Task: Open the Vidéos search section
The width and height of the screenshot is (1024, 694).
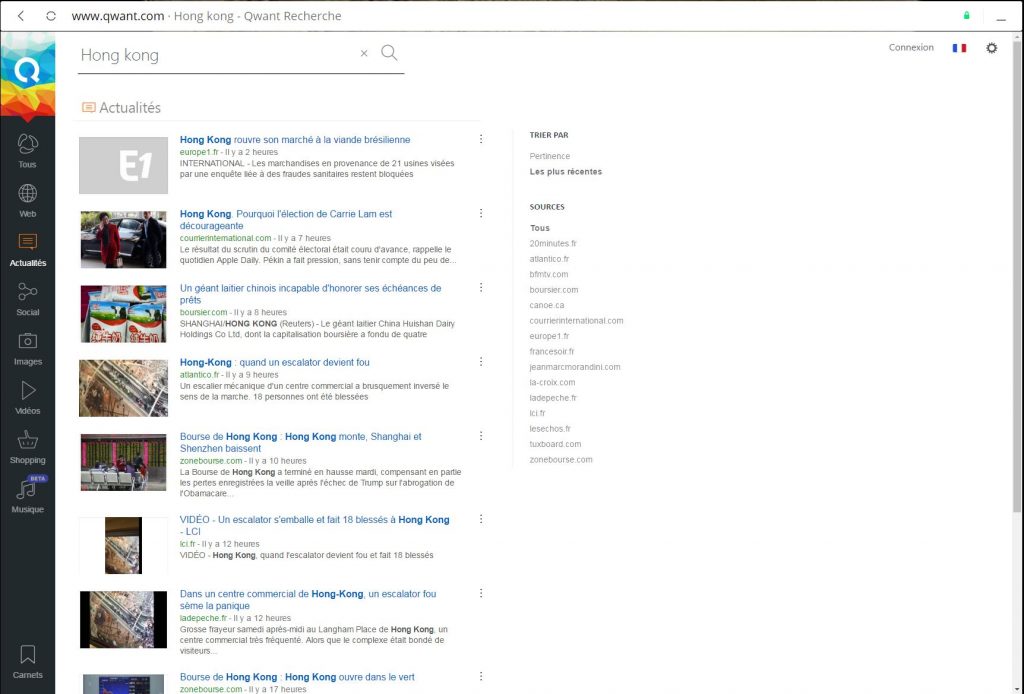Action: pyautogui.click(x=27, y=396)
